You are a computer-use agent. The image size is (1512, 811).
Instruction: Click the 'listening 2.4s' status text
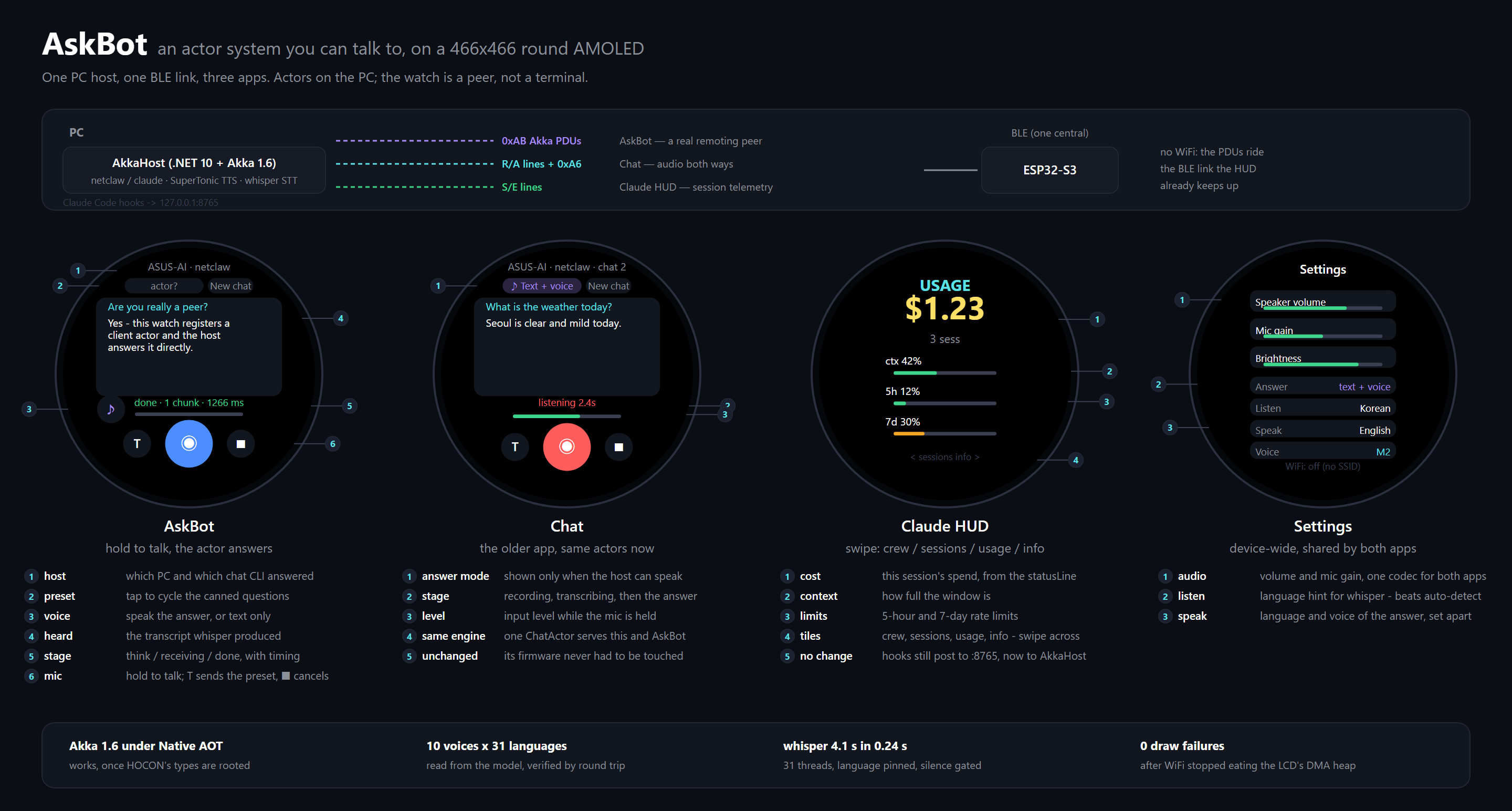click(566, 402)
